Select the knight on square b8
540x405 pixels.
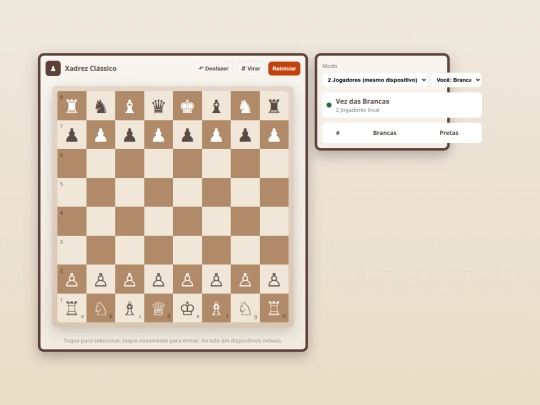point(101,106)
